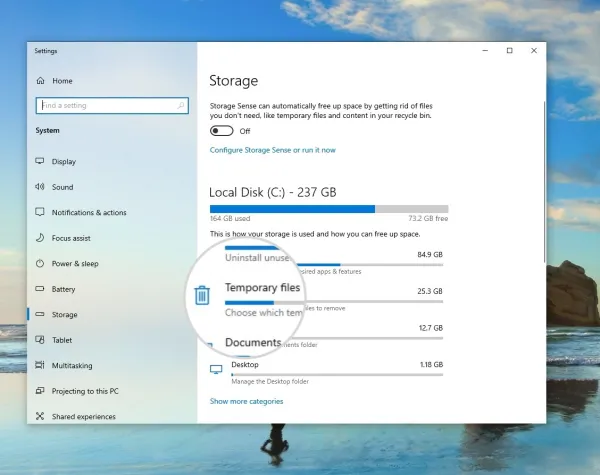Minimize the Settings window
Viewport: 600px width, 475px height.
pos(485,51)
